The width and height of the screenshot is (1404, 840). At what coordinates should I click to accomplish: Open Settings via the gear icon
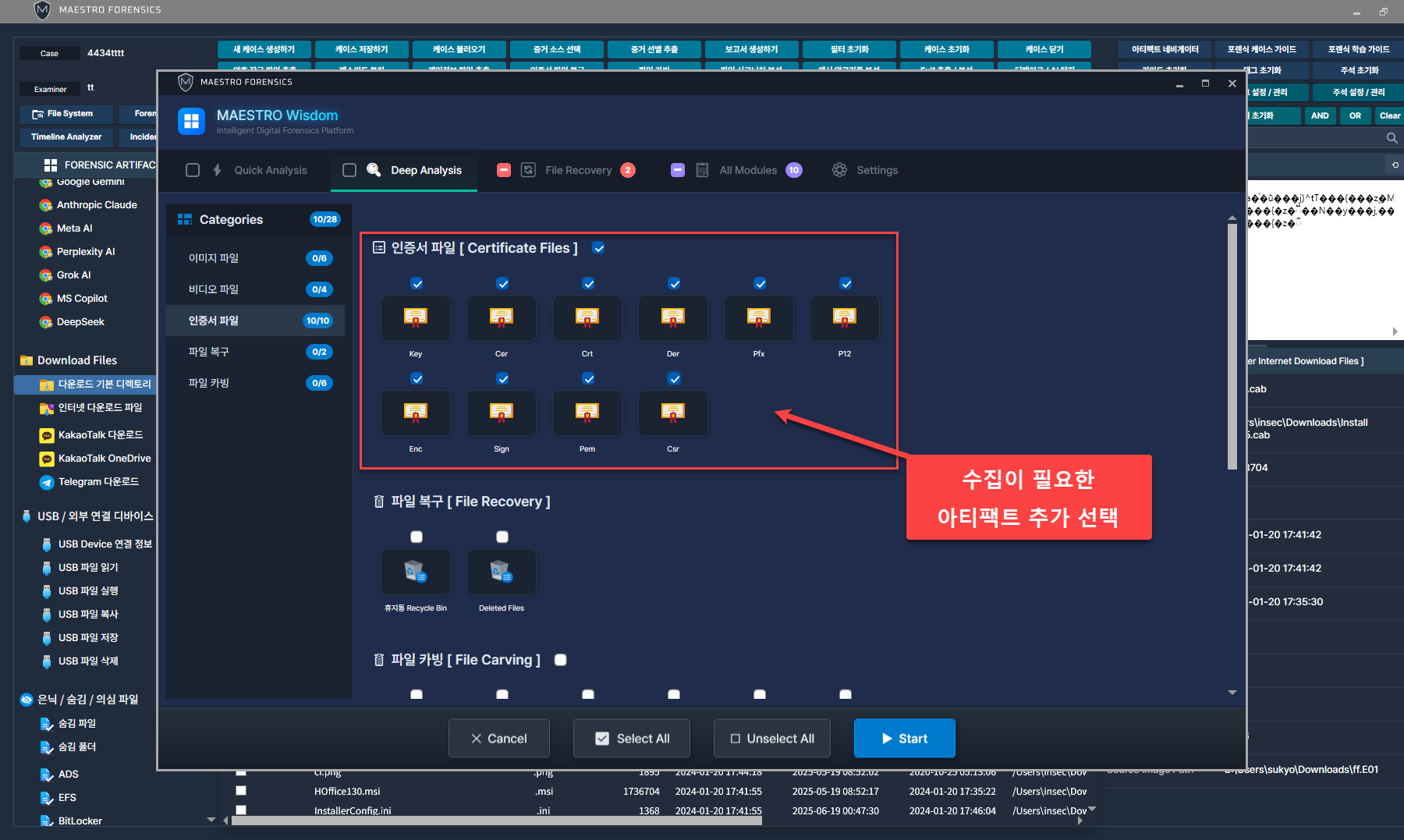click(839, 170)
